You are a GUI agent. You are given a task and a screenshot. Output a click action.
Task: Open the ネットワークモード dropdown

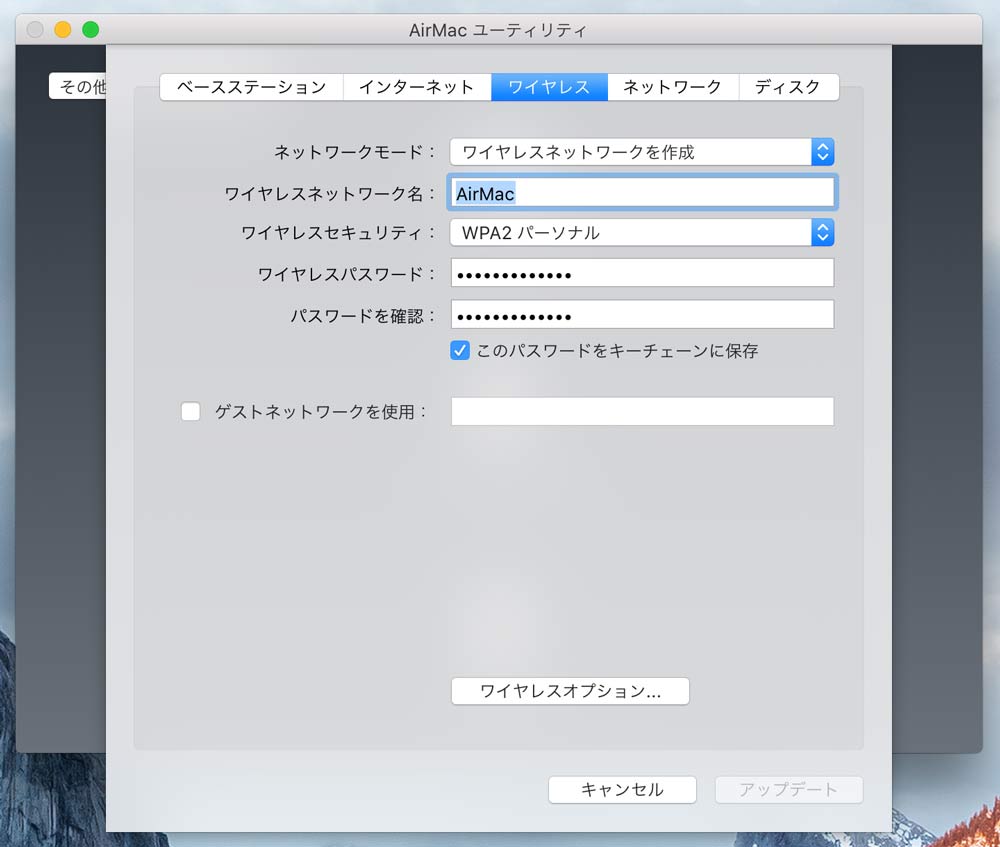coord(642,152)
